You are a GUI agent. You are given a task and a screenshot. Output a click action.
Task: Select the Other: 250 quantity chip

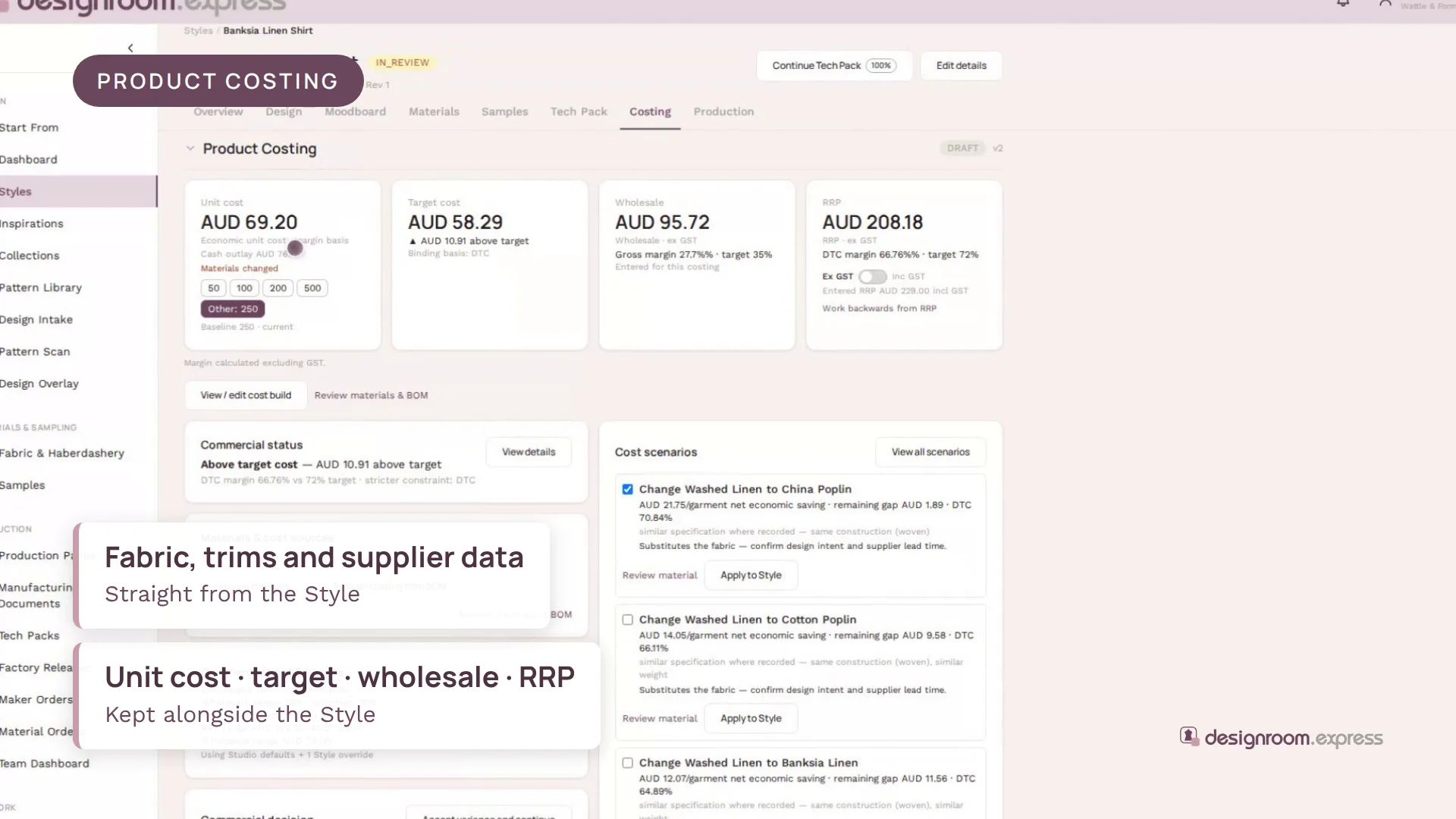233,309
